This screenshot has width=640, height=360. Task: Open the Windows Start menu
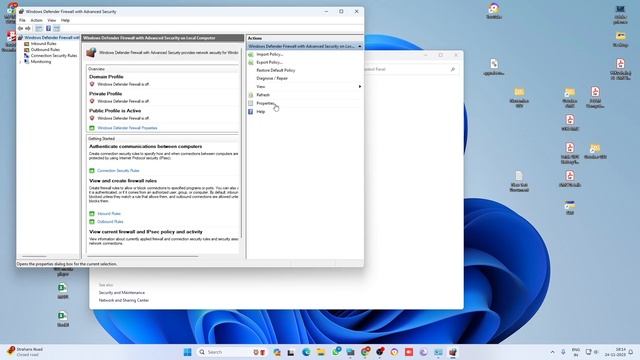pyautogui.click(x=187, y=352)
